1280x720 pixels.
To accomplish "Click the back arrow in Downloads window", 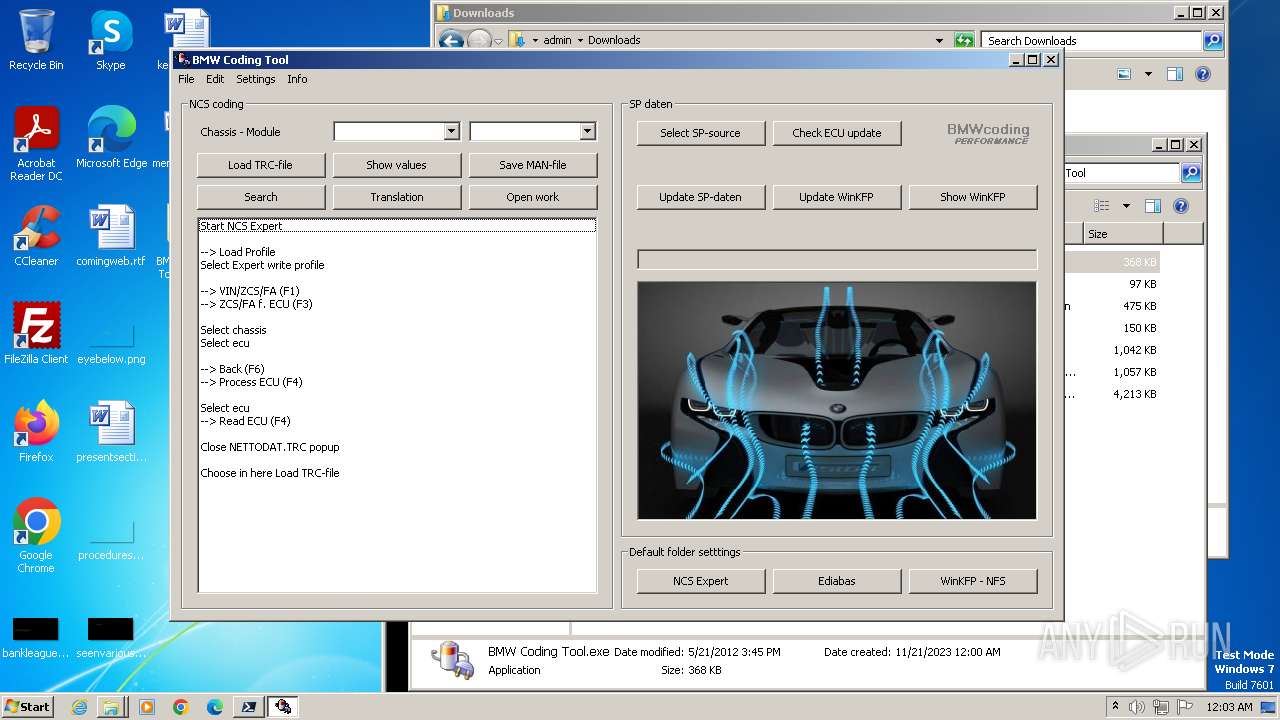I will pyautogui.click(x=451, y=40).
